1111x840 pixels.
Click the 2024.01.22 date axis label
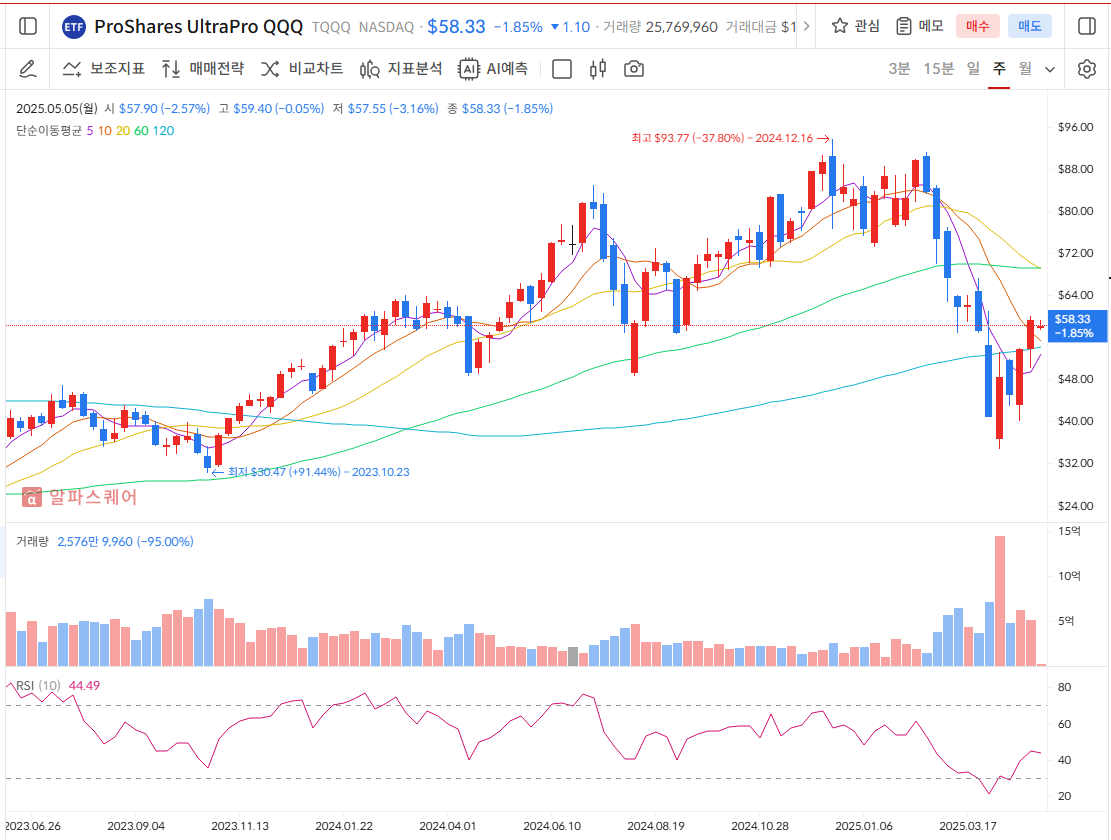(344, 826)
